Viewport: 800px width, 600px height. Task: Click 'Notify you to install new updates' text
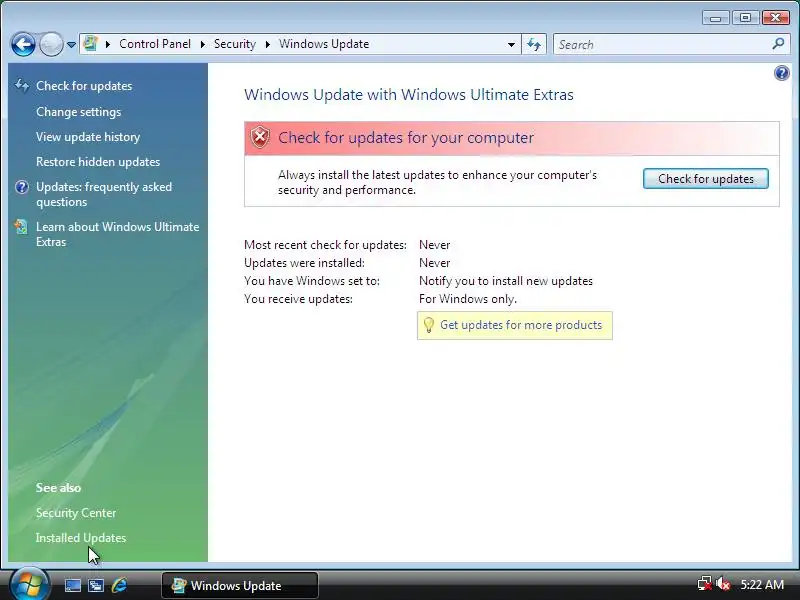pos(506,281)
